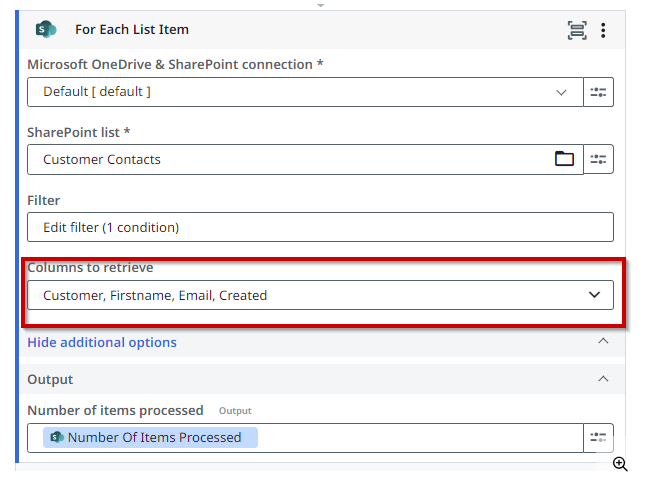Click the magnifier zoom icon
Viewport: 667px width, 501px height.
click(x=620, y=464)
